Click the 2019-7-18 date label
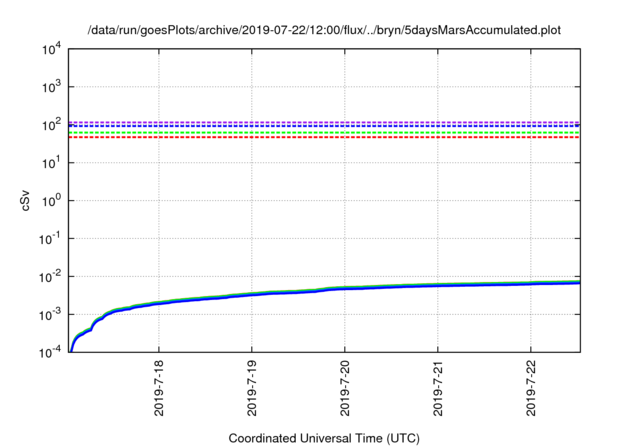The height and width of the screenshot is (448, 640). (x=158, y=388)
